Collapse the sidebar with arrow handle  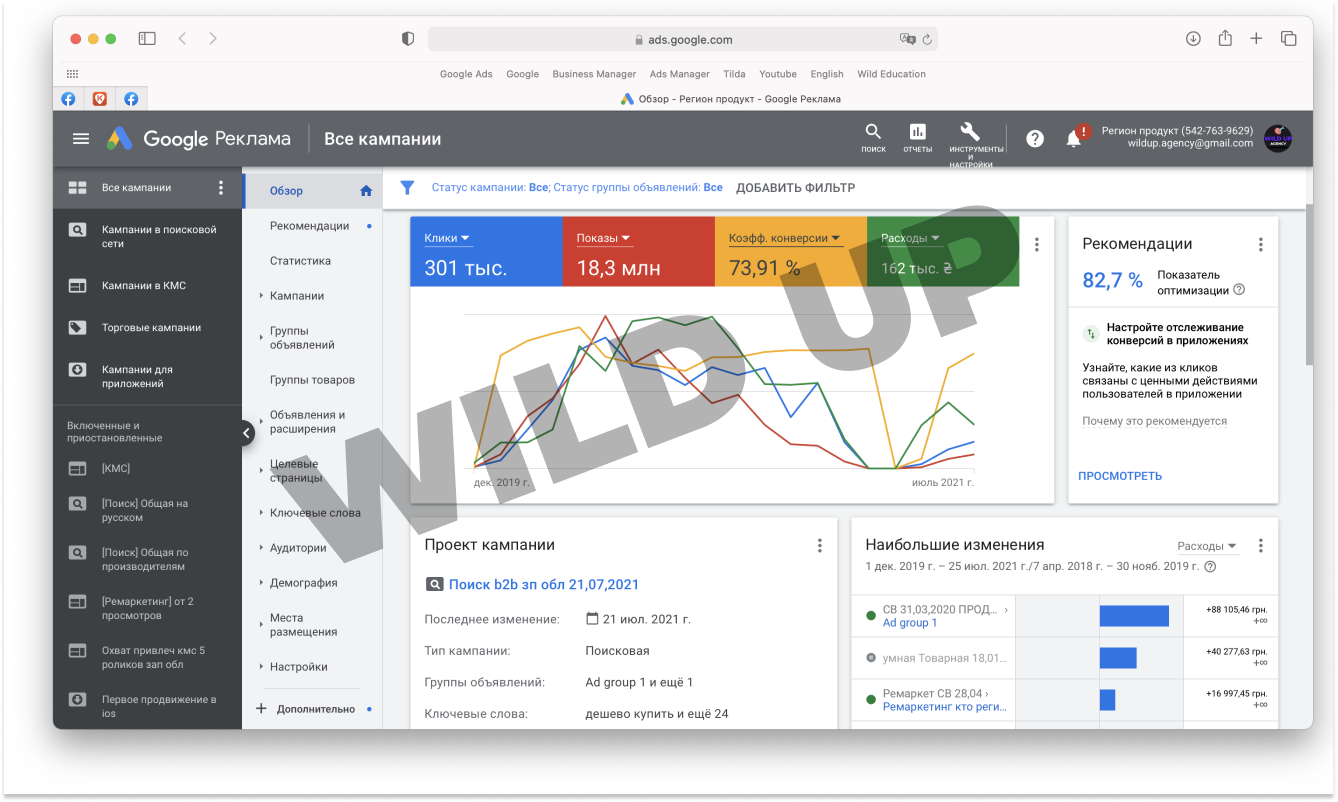click(247, 433)
